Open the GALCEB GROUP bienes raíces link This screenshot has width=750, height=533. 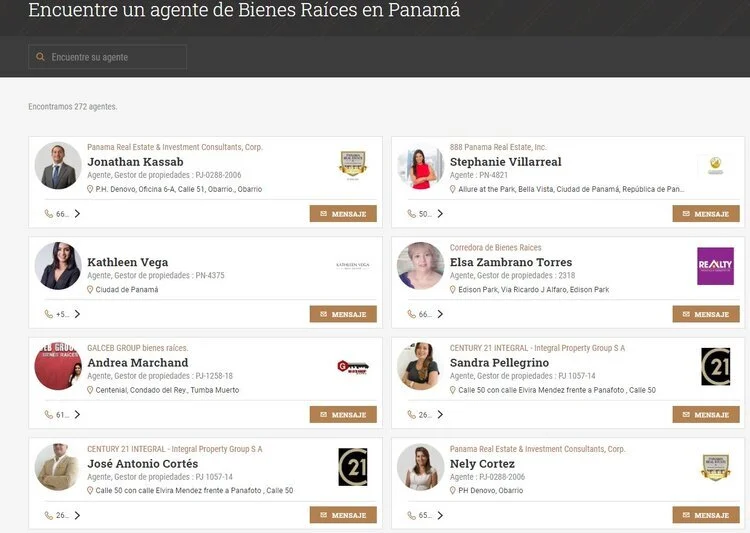pyautogui.click(x=138, y=348)
